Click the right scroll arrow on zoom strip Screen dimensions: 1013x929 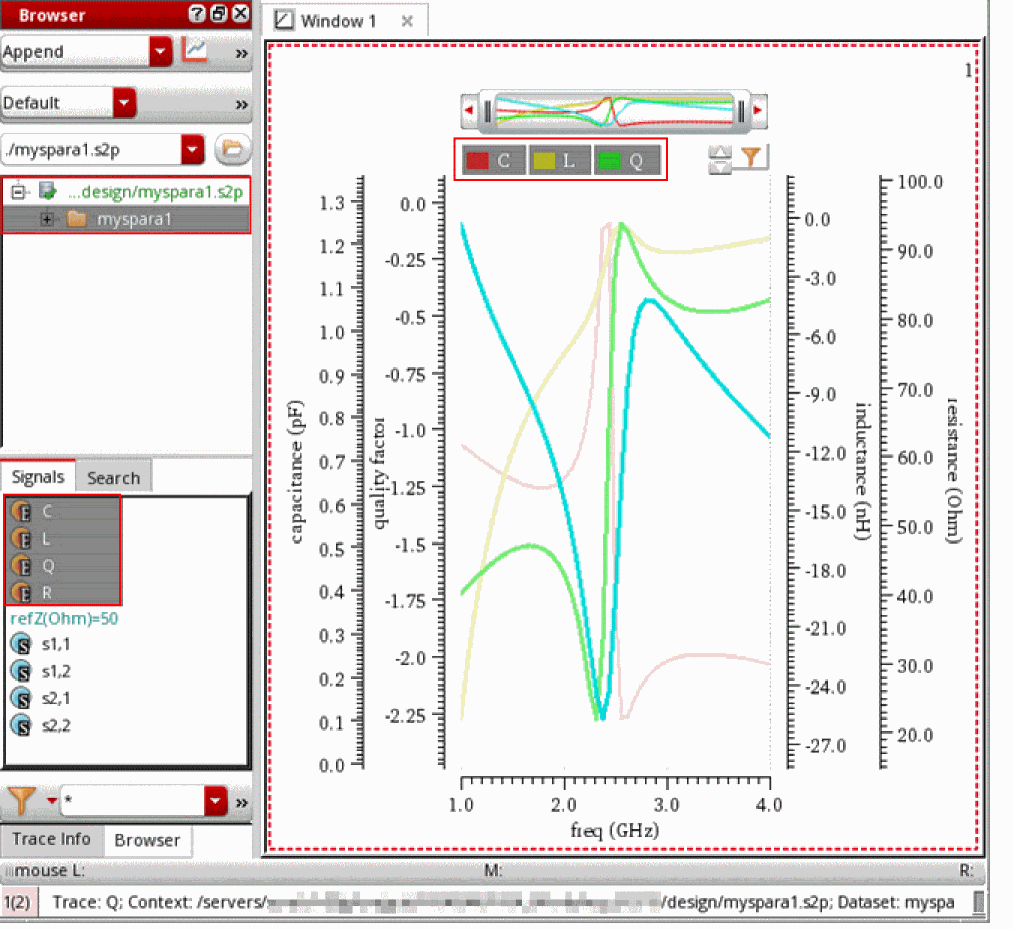(758, 109)
